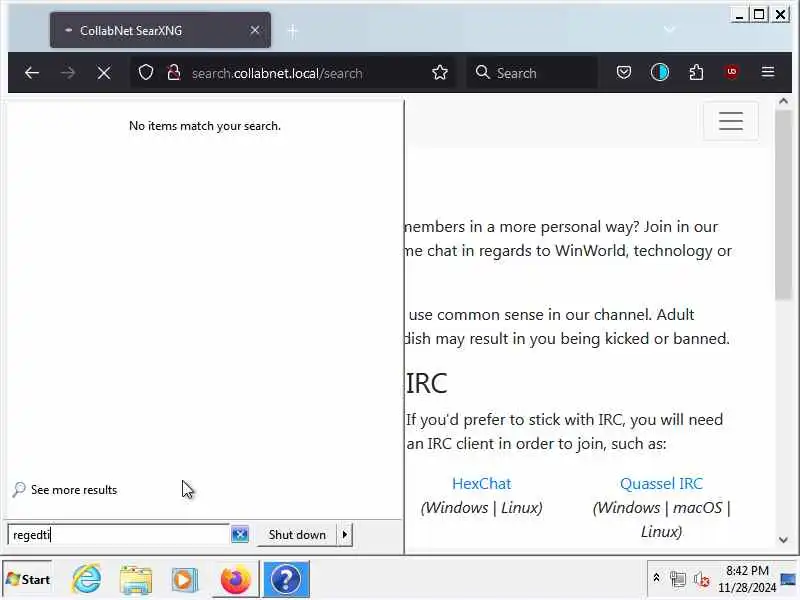List all tabs with the chevron arrow
Image resolution: width=800 pixels, height=600 pixels.
(669, 30)
